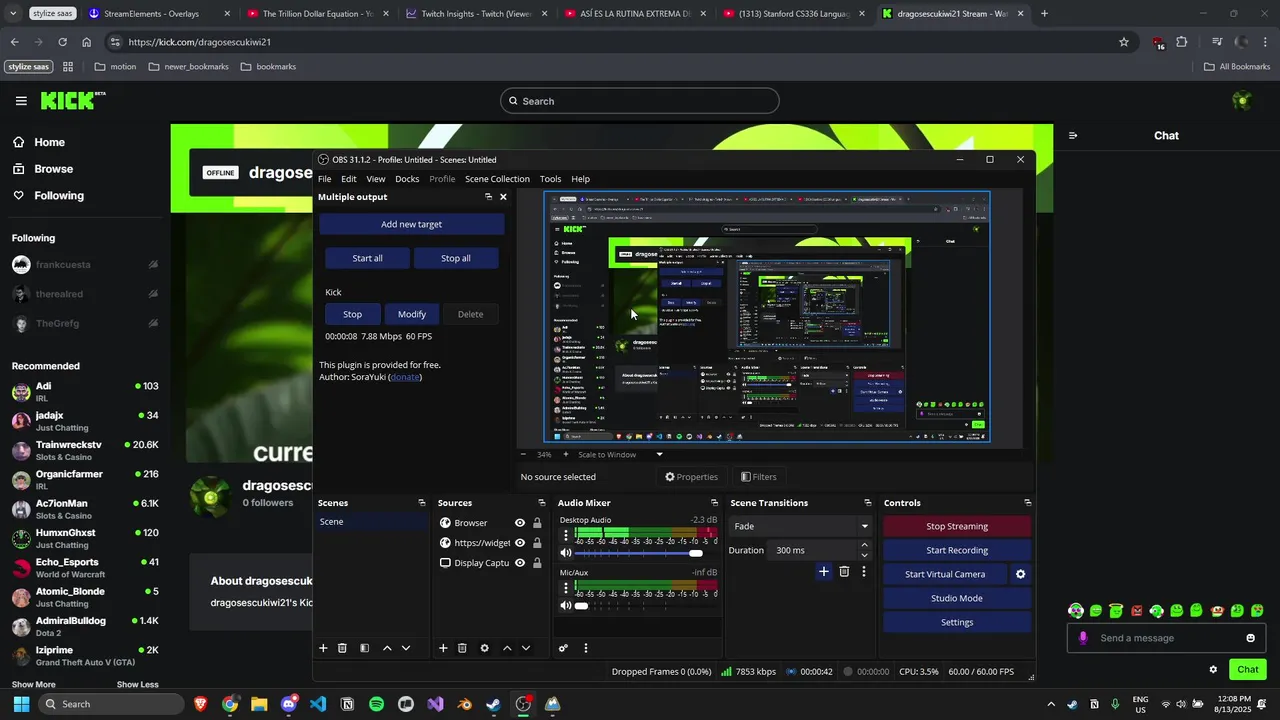
Task: Collapse the Kick chat panel arrow
Action: 1073,135
